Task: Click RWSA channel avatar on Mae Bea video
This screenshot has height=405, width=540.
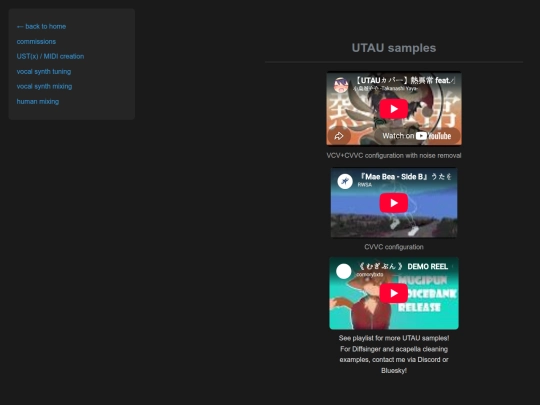Action: tap(345, 181)
